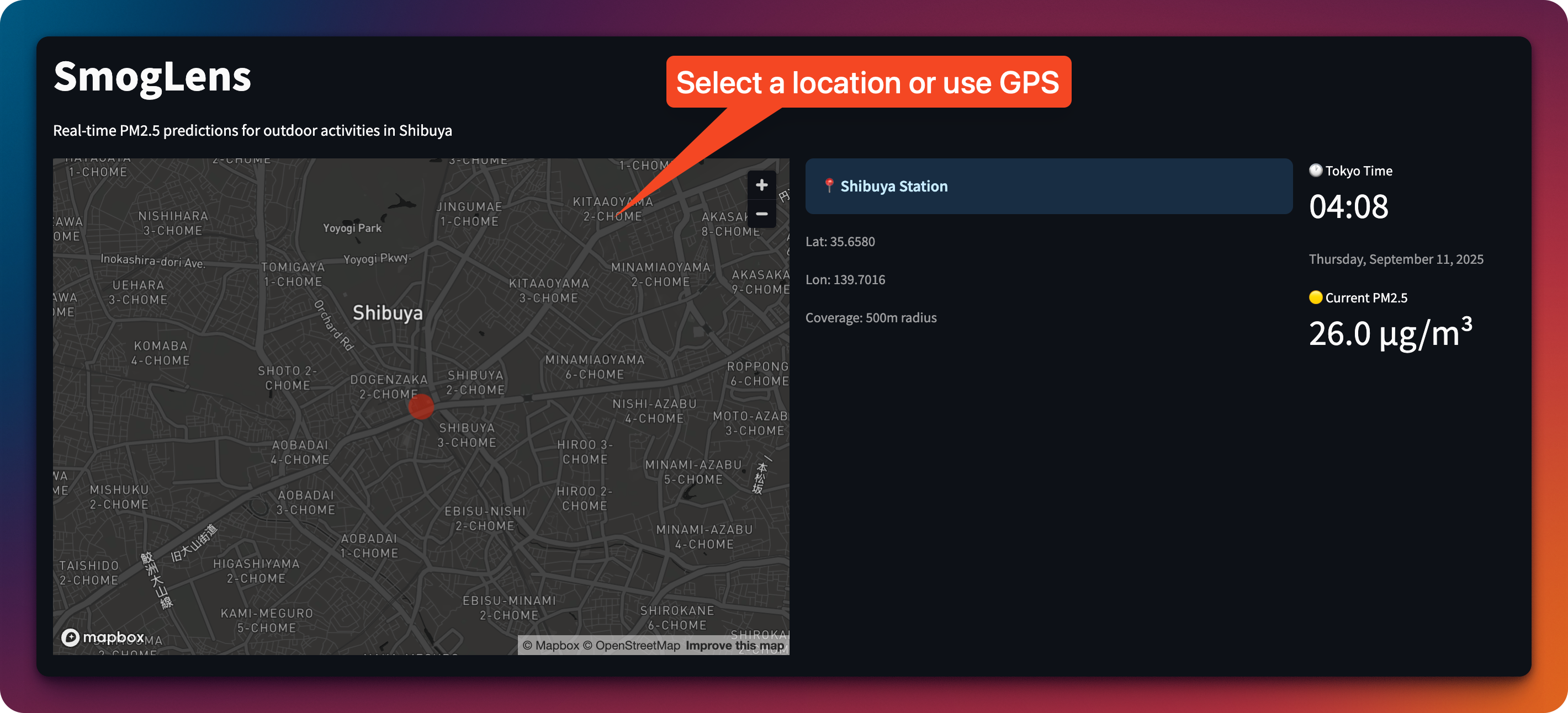
Task: Click the Lon: 139.7016 coordinate text
Action: tap(845, 280)
